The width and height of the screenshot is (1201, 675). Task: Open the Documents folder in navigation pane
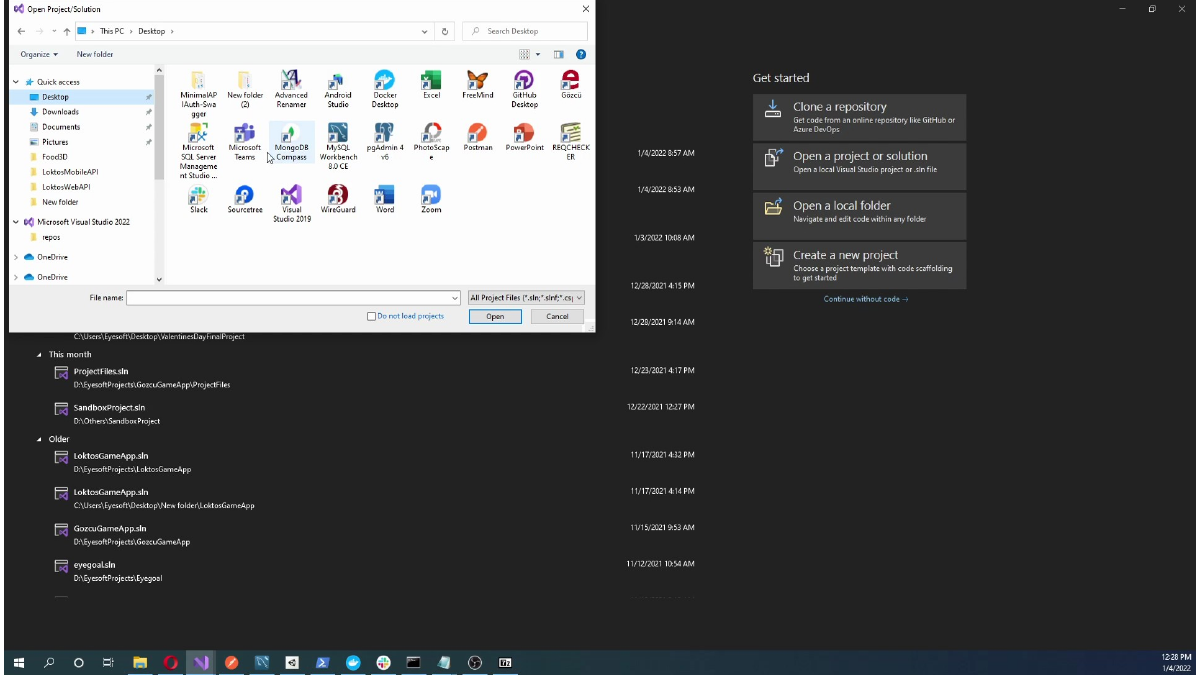[61, 127]
